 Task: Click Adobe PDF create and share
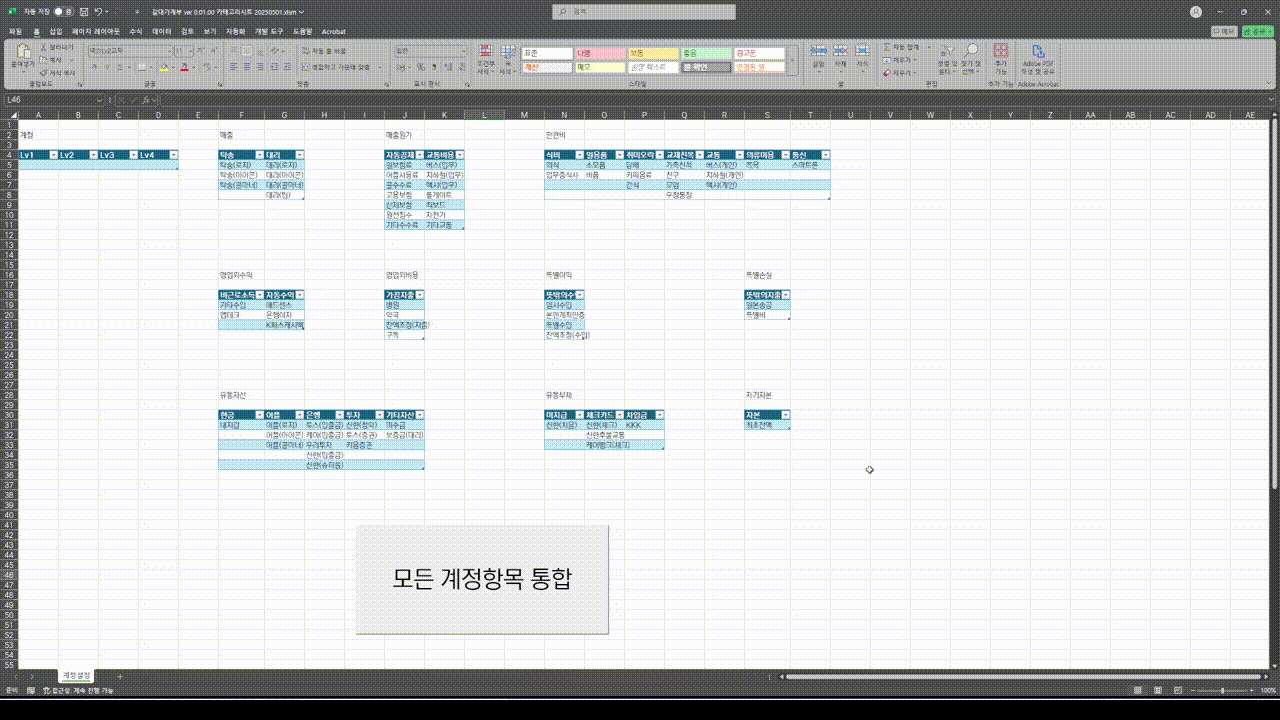click(x=1038, y=58)
